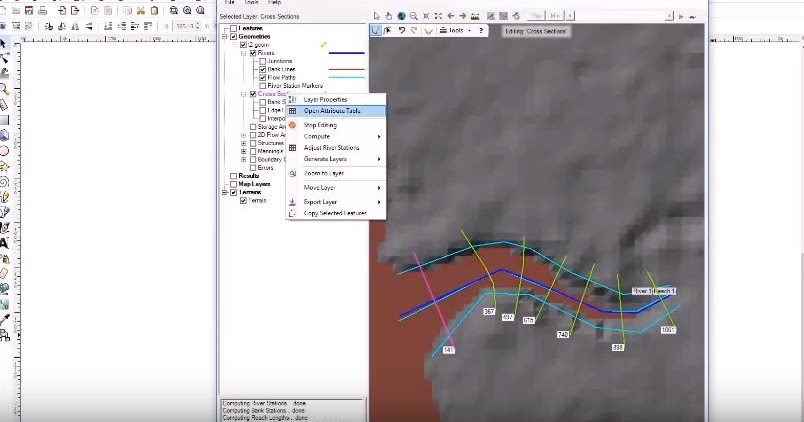The height and width of the screenshot is (422, 804).
Task: Expand the Structures tree node
Action: point(244,143)
